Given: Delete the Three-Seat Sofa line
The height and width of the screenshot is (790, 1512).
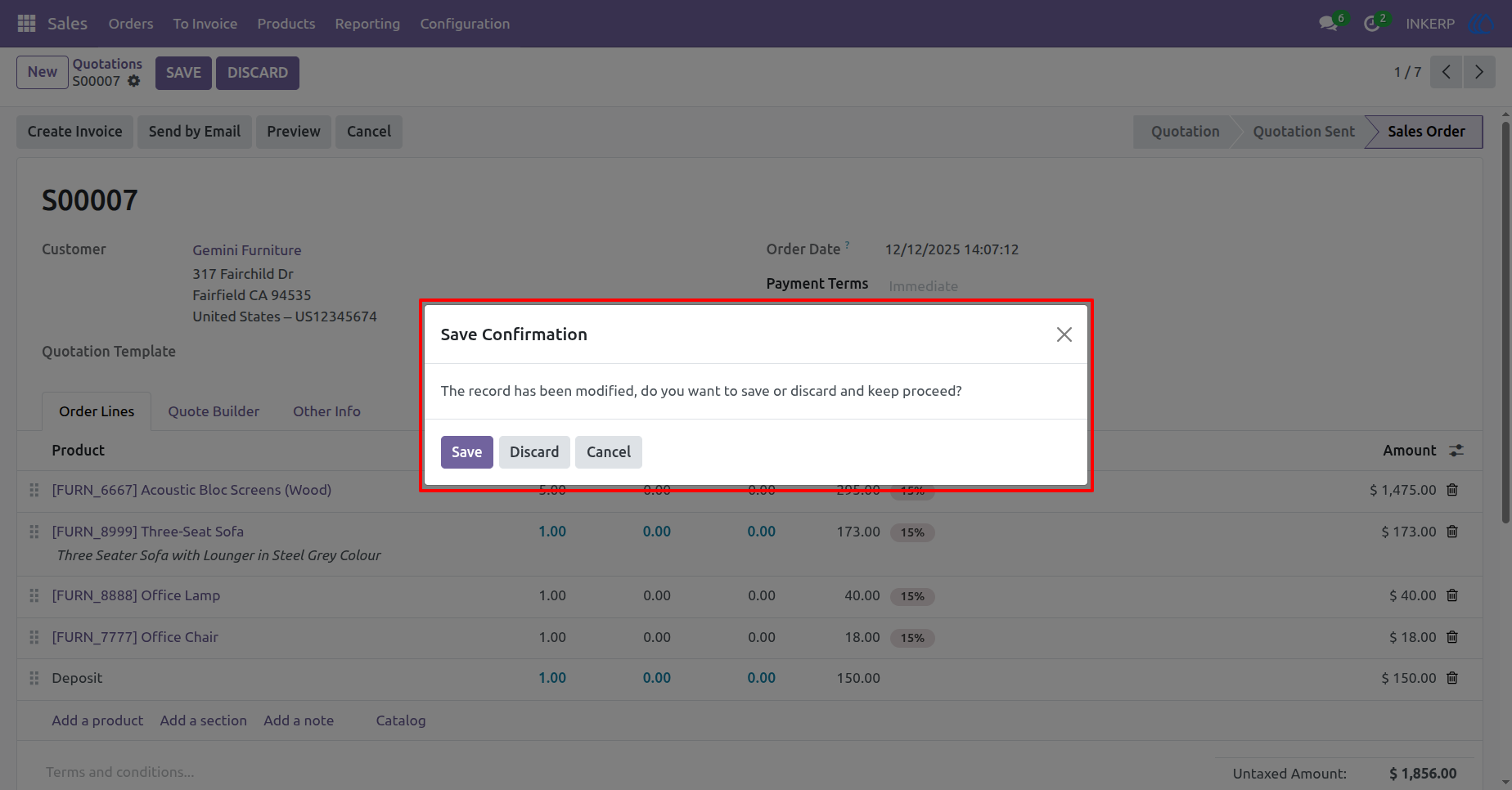Looking at the screenshot, I should pyautogui.click(x=1452, y=532).
